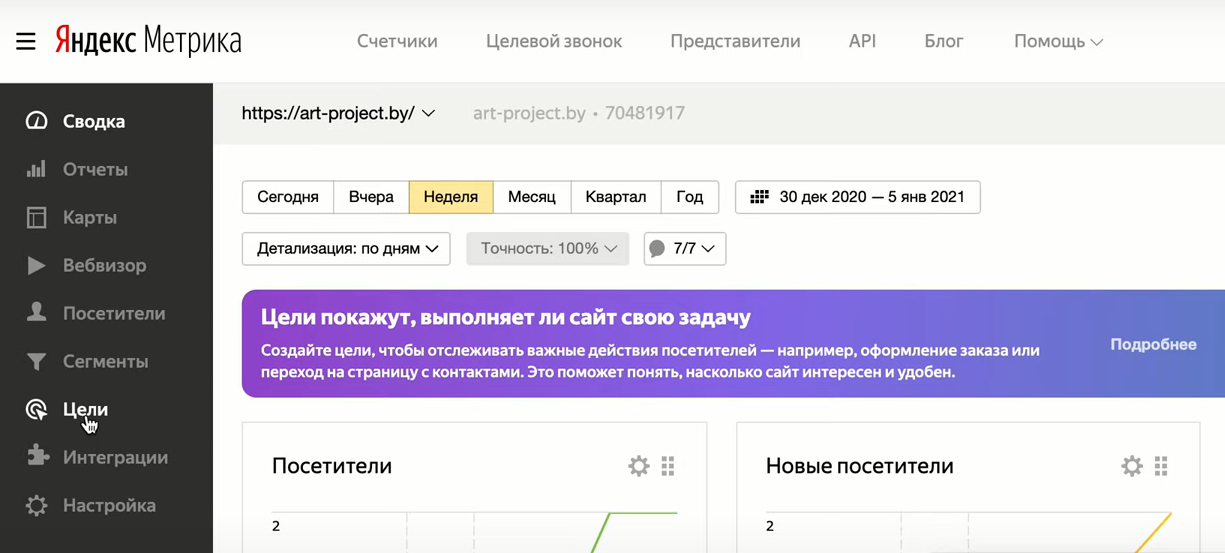
Task: Open the https://art-project.by/ counter dropdown
Action: pyautogui.click(x=338, y=113)
